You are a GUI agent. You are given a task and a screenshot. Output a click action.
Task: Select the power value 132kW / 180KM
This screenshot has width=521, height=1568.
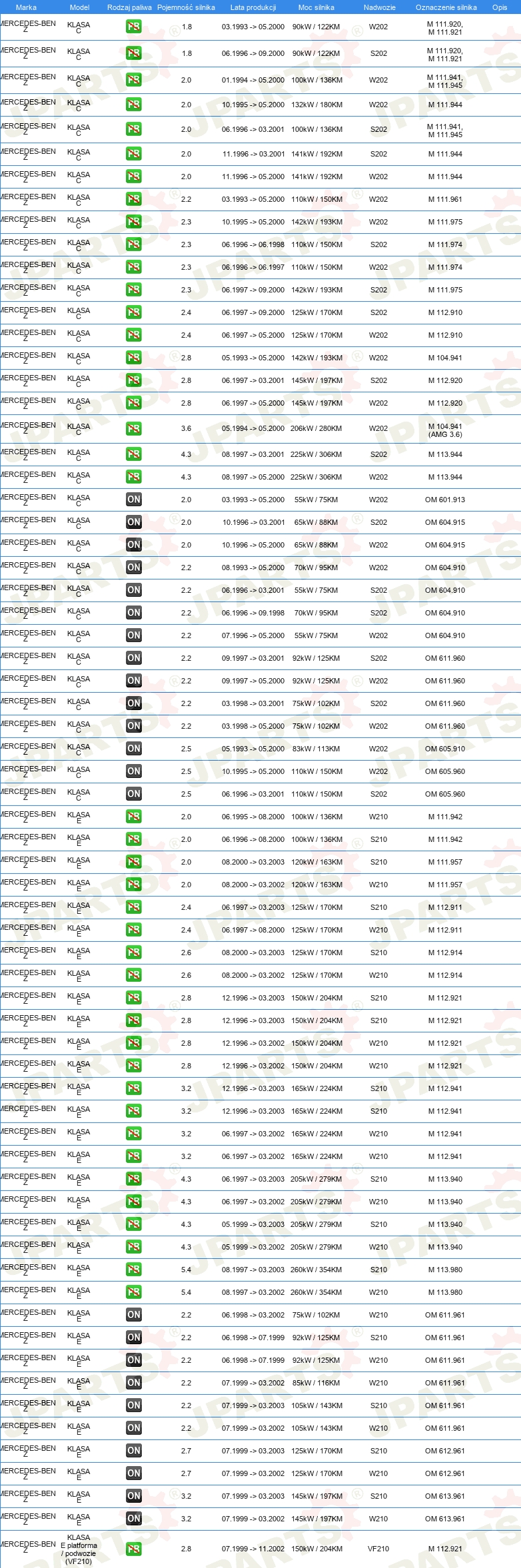click(x=316, y=105)
